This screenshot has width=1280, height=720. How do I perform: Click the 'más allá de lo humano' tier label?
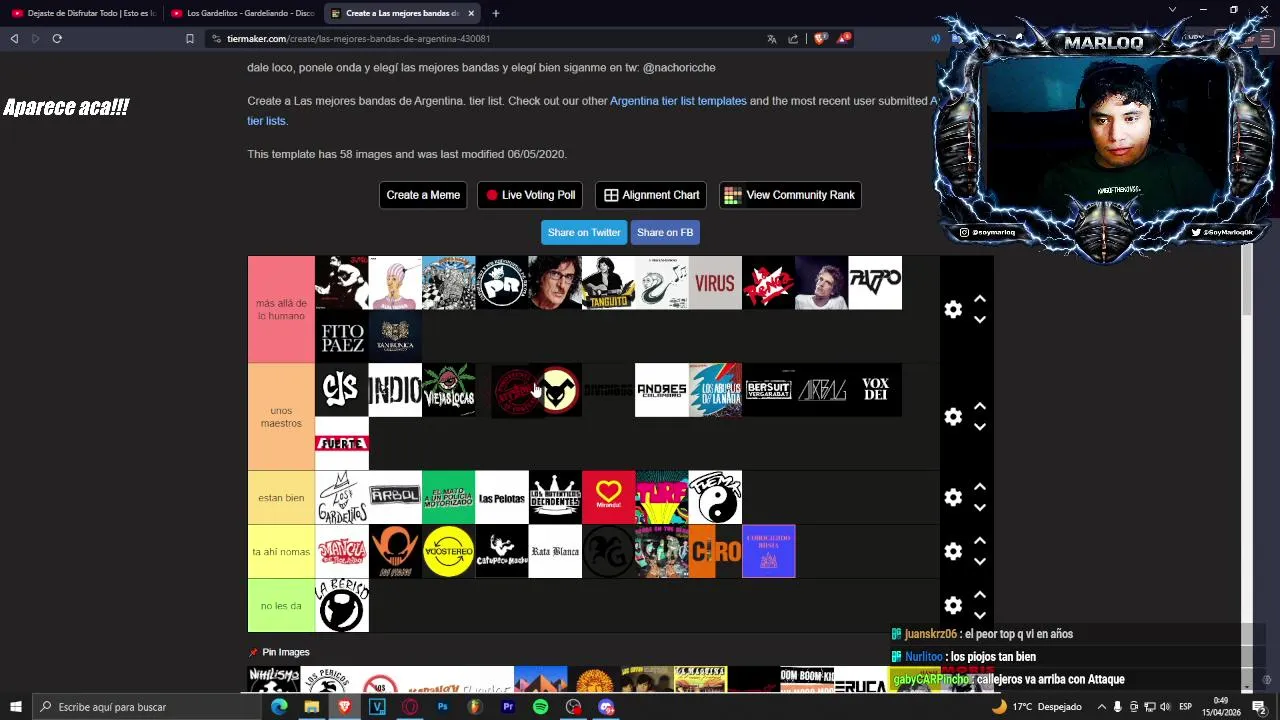click(x=281, y=309)
